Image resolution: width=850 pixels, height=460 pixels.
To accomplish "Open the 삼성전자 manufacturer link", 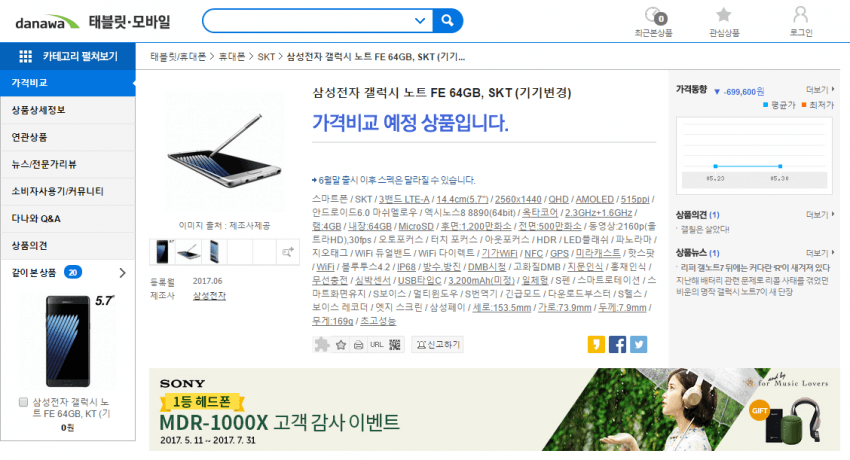I will click(x=209, y=296).
